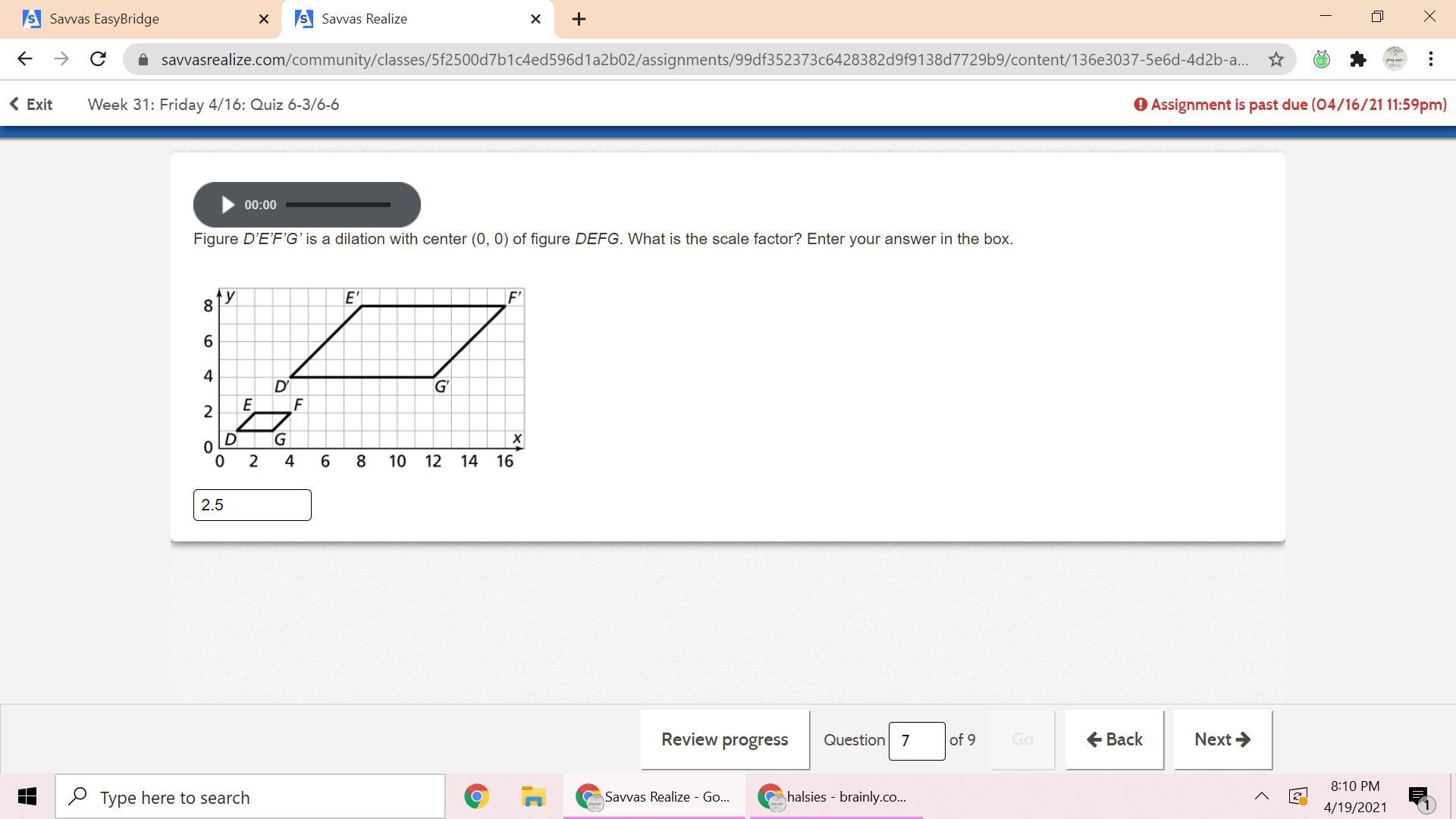Go to the Next question
1456x819 pixels.
(x=1222, y=739)
